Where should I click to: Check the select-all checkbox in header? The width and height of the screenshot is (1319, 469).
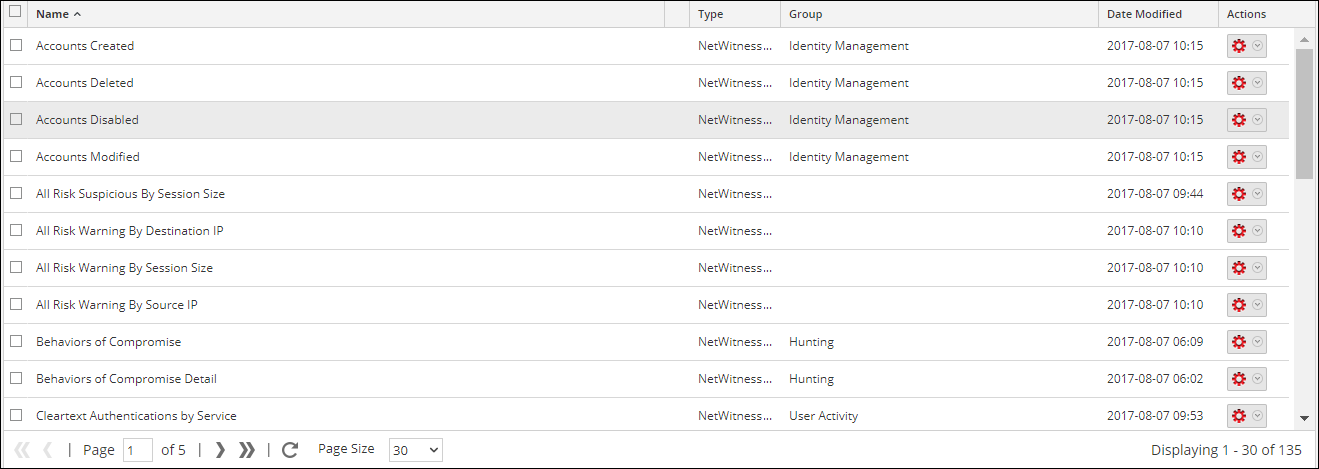pyautogui.click(x=15, y=13)
